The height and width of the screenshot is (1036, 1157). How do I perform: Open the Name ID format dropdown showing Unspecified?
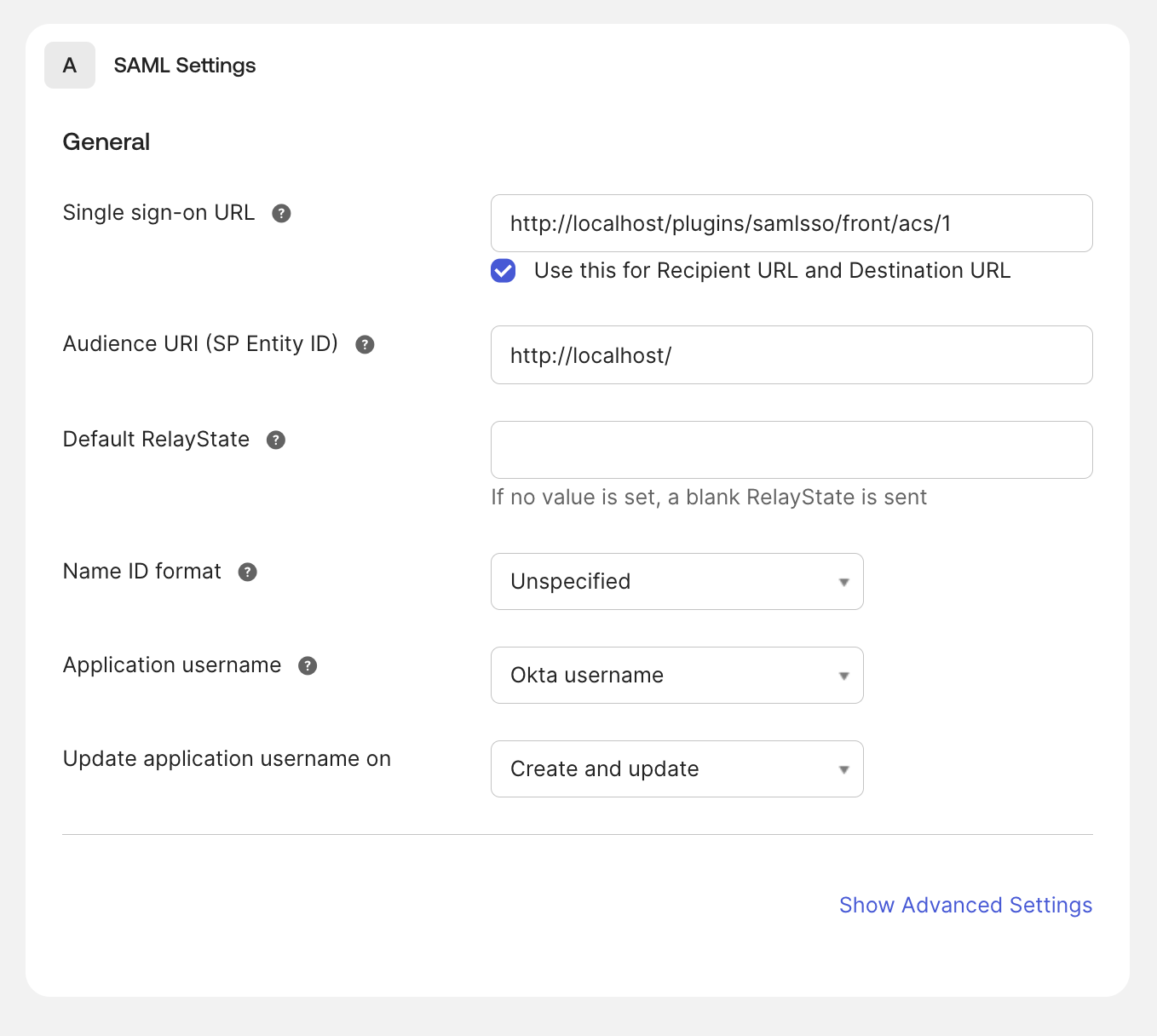676,582
